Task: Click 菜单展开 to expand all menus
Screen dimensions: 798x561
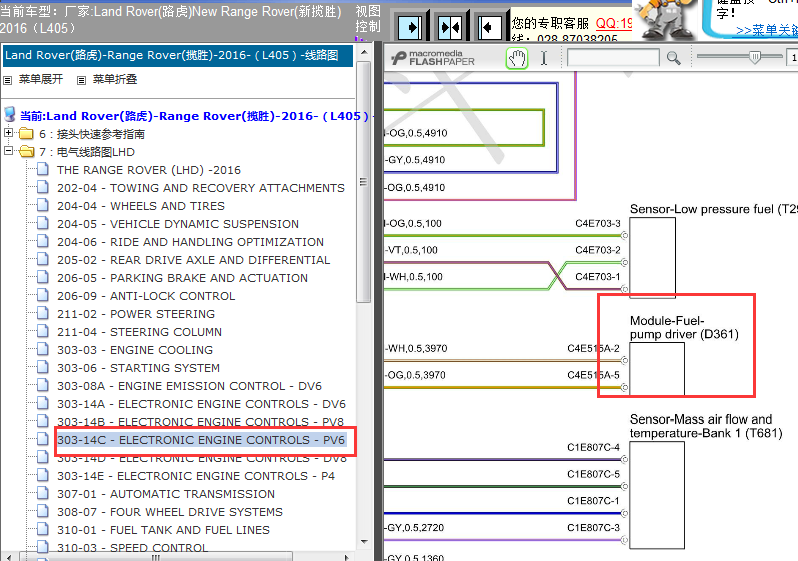Action: [x=41, y=79]
